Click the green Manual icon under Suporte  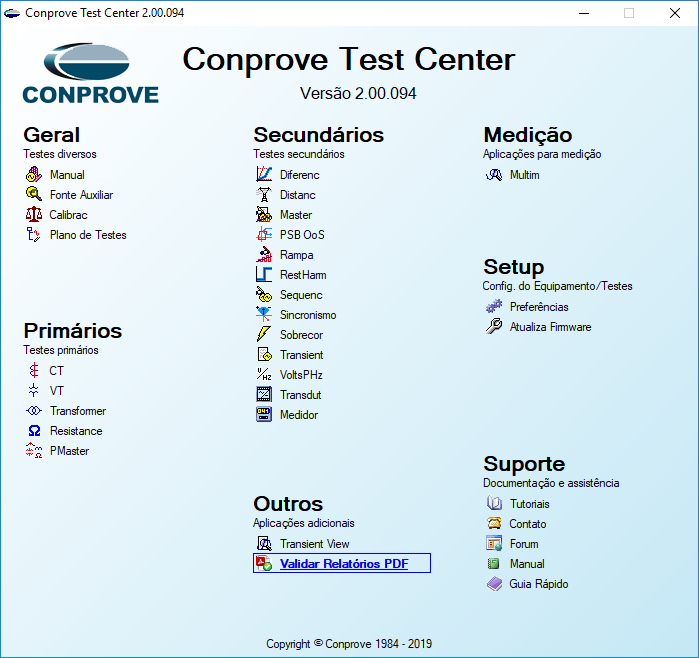pos(493,563)
